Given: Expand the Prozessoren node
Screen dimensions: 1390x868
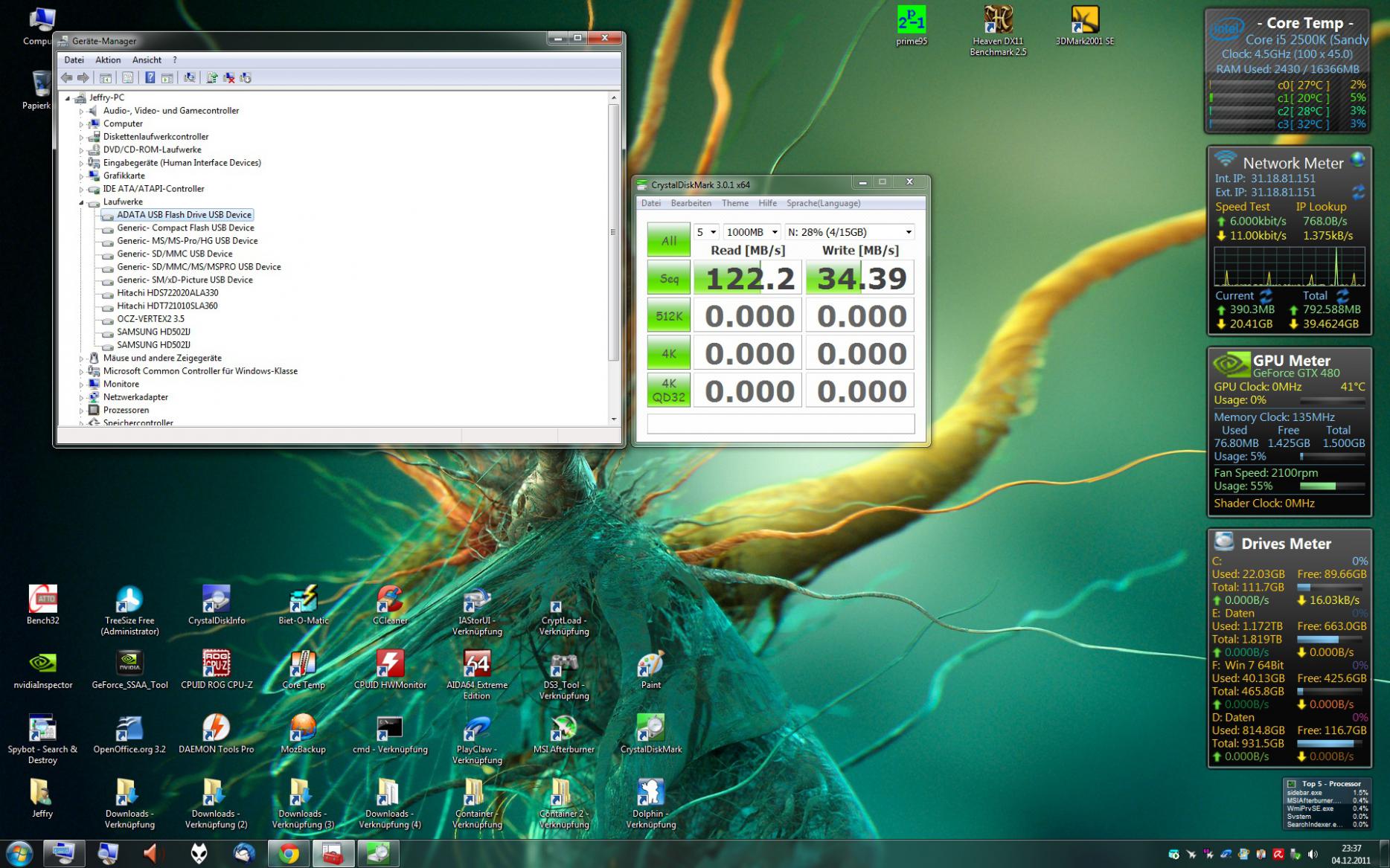Looking at the screenshot, I should [82, 411].
